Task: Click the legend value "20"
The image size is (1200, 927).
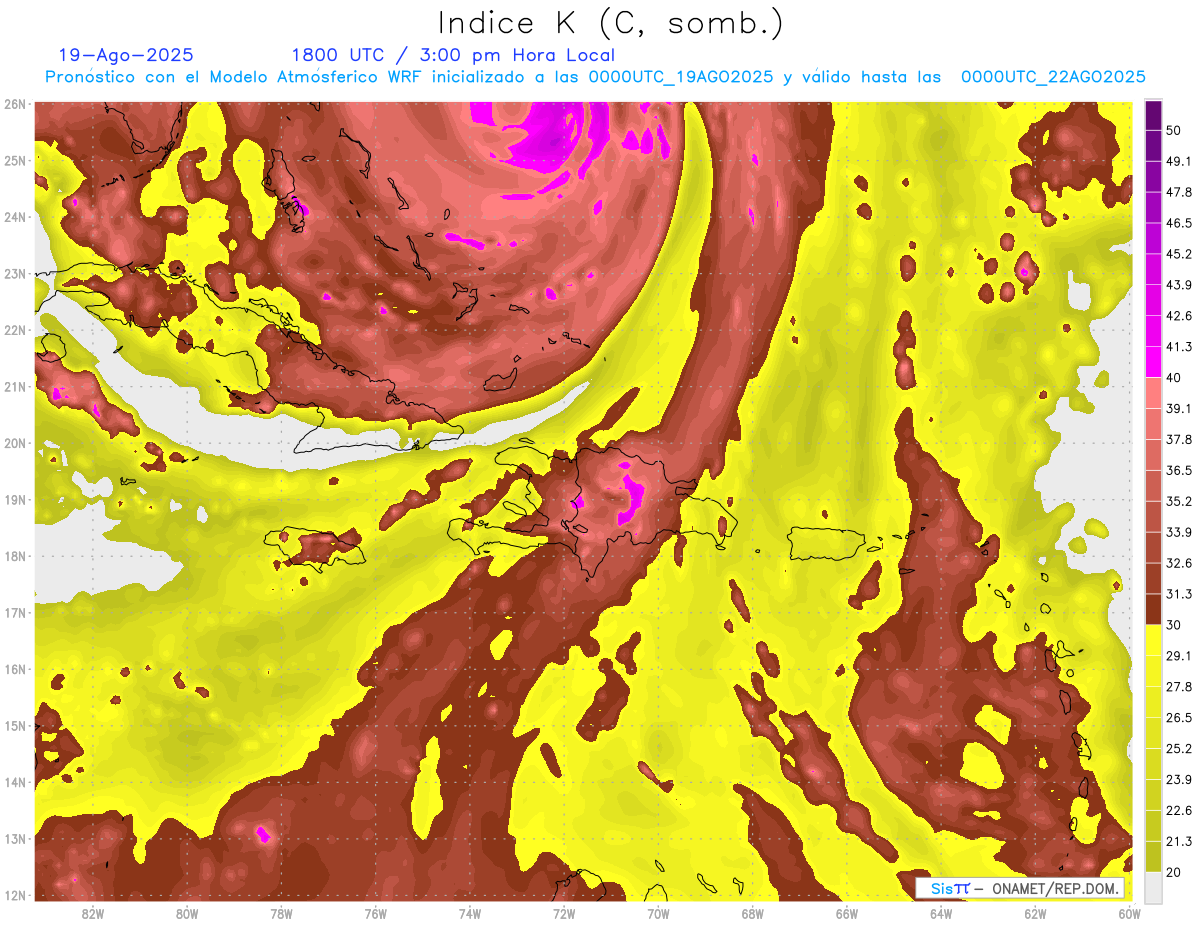Action: 1174,872
